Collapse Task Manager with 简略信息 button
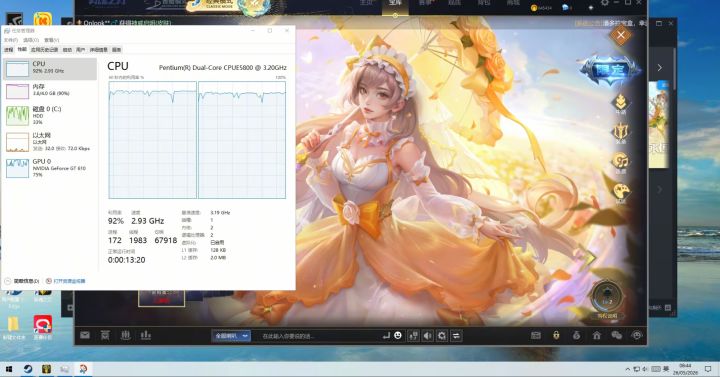Viewport: 720px width, 377px height. pos(22,281)
